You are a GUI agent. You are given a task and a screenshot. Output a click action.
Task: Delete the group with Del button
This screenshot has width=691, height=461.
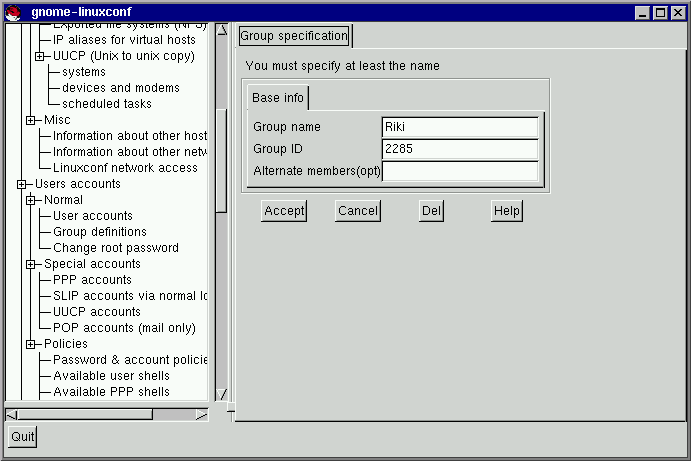click(x=431, y=211)
